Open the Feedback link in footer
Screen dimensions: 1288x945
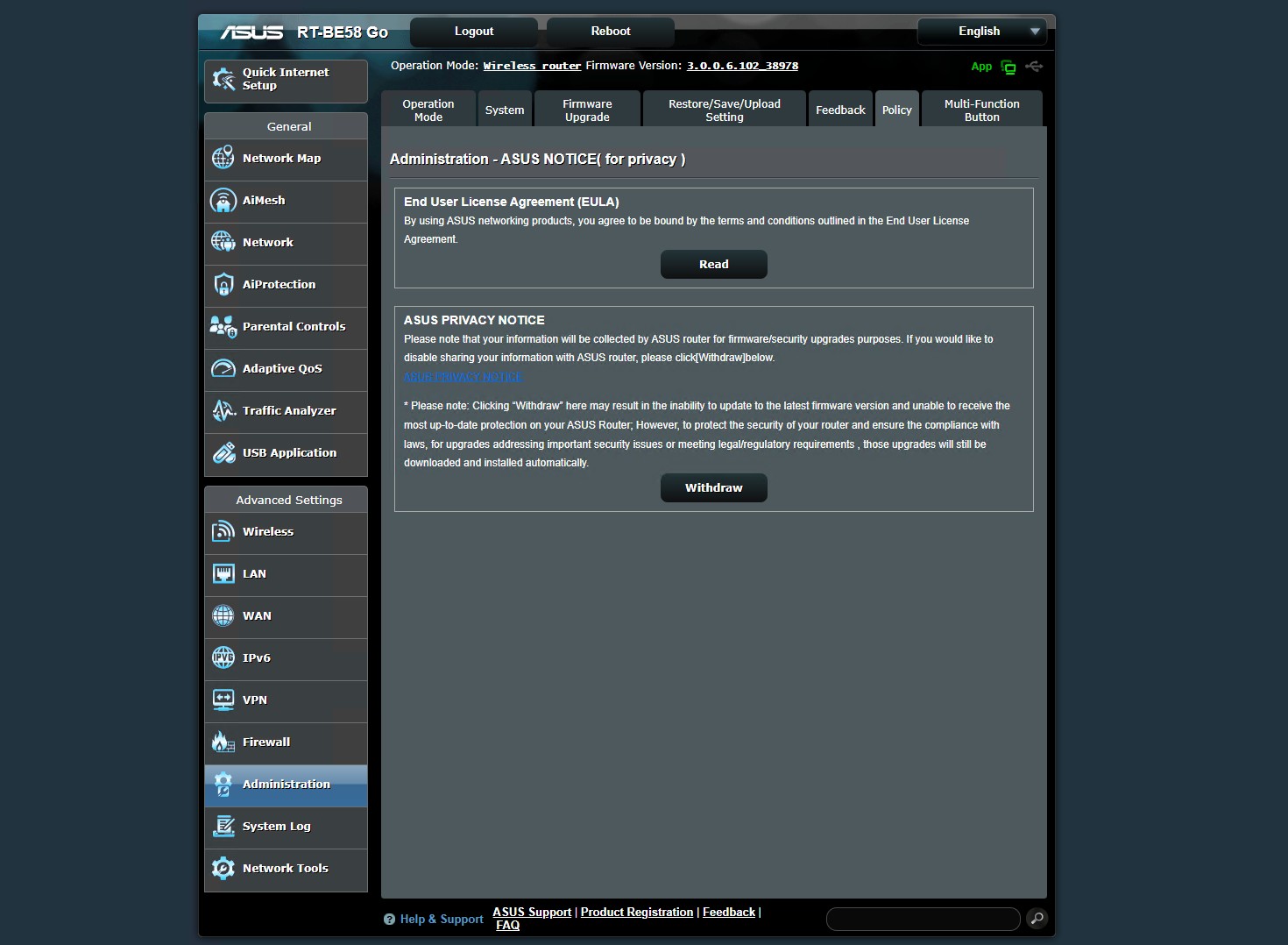point(729,913)
